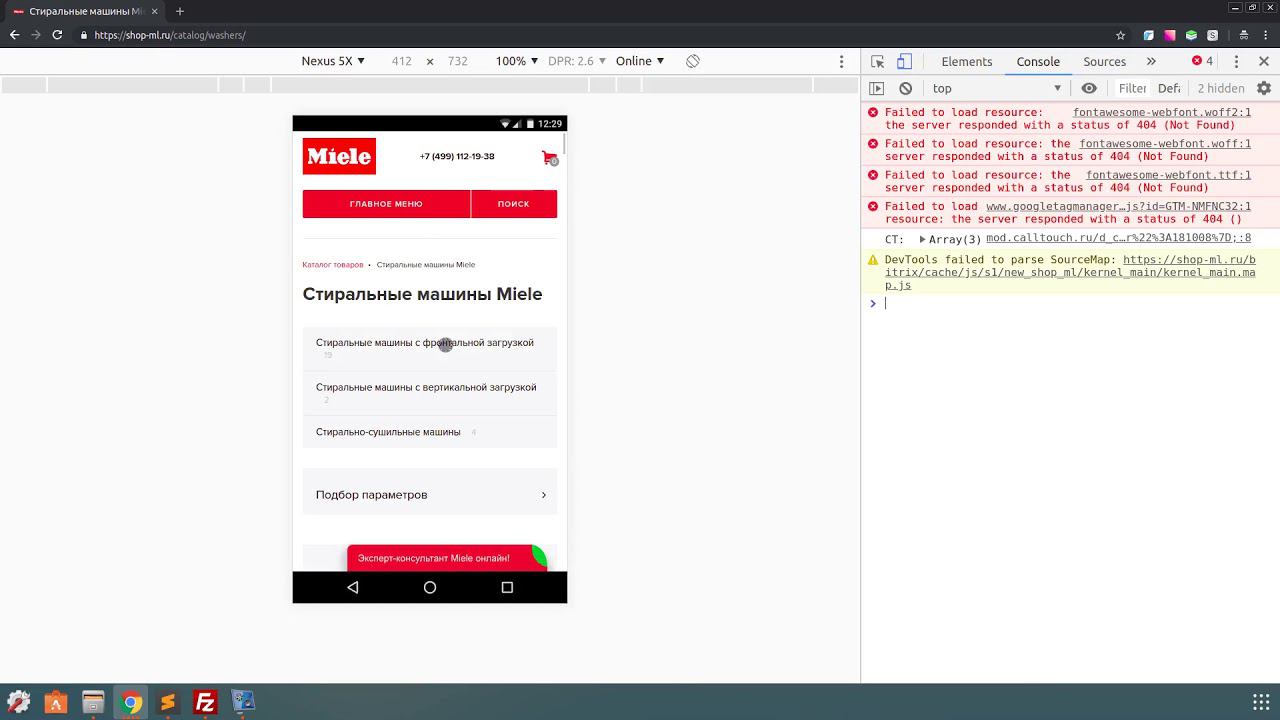Click the browser forward arrow
Screen dimensions: 1280x720
pyautogui.click(x=36, y=35)
